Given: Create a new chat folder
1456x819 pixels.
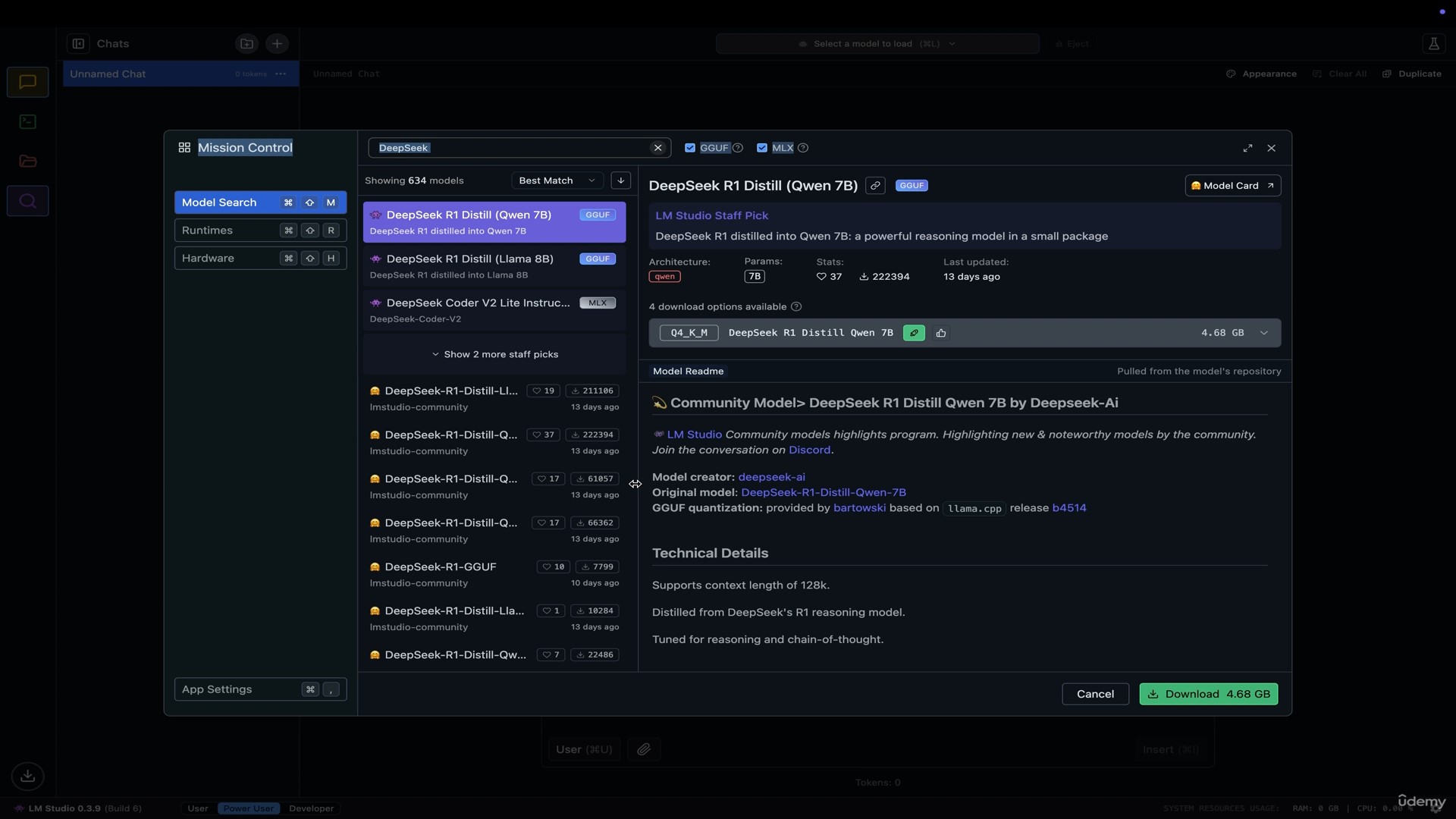Looking at the screenshot, I should pyautogui.click(x=247, y=44).
